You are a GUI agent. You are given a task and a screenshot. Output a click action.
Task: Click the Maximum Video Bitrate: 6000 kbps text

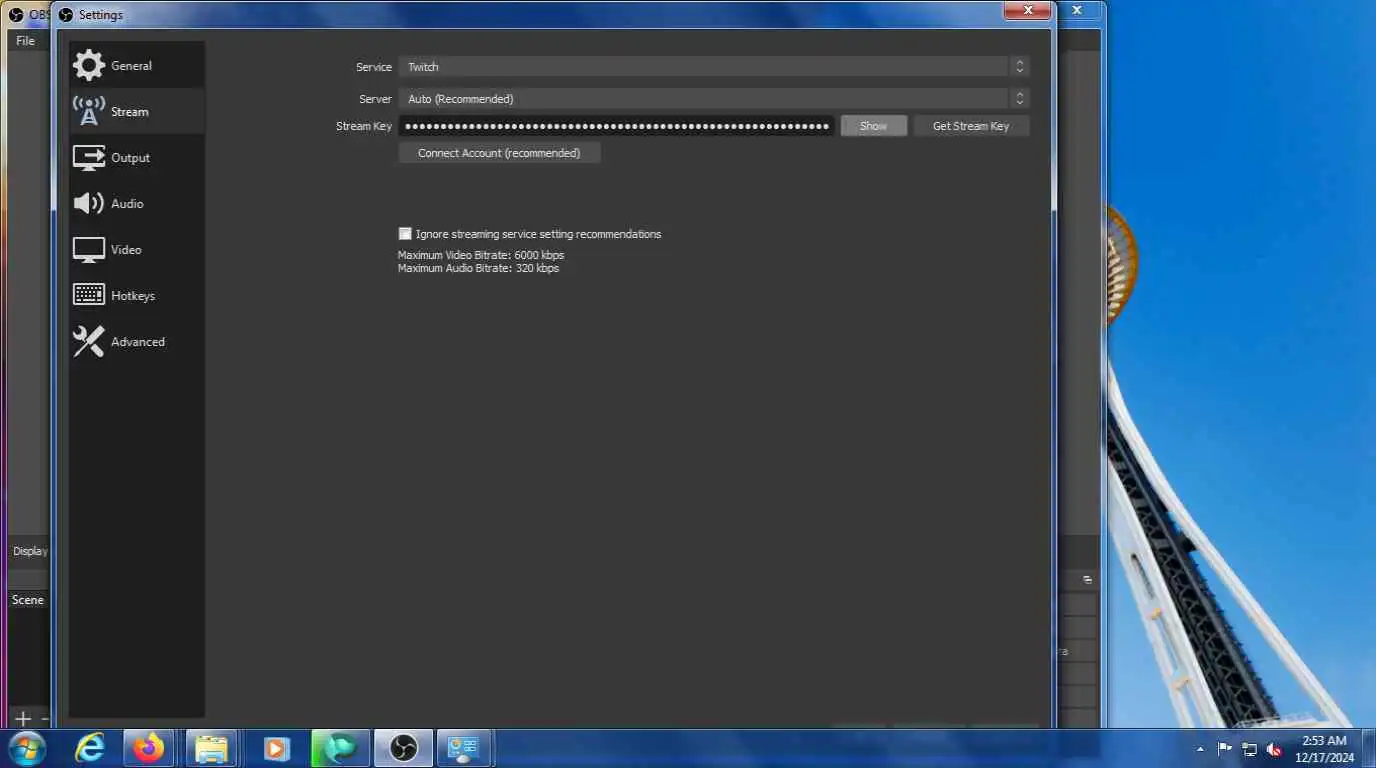(x=481, y=256)
